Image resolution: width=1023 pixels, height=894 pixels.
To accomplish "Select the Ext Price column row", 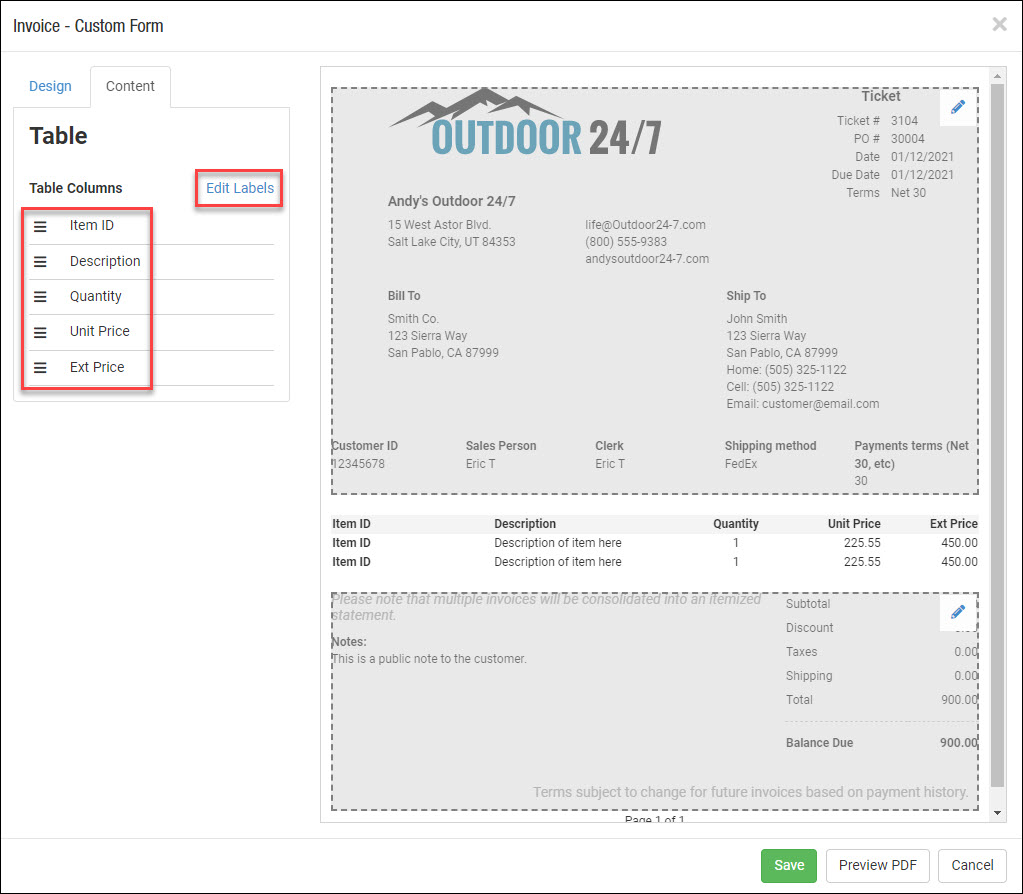I will coord(151,367).
